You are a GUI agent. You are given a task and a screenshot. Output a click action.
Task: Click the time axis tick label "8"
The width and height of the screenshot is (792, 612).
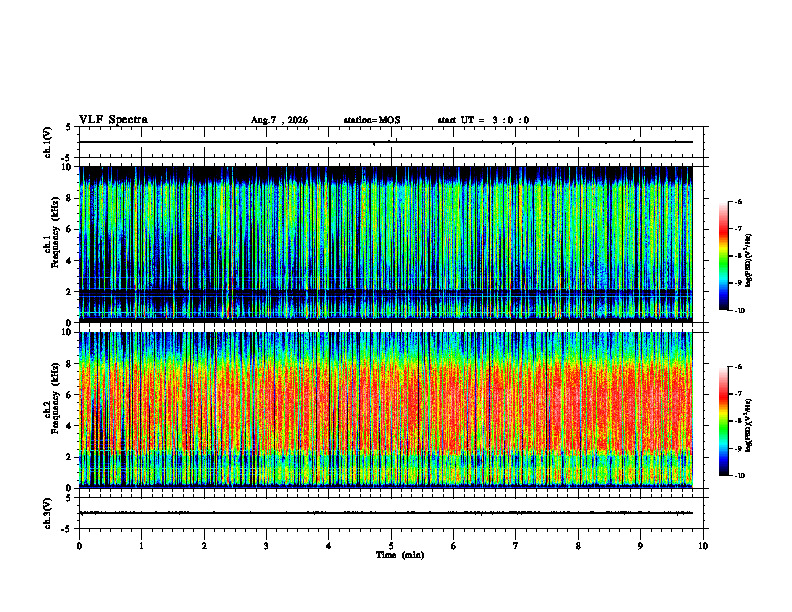[578, 546]
